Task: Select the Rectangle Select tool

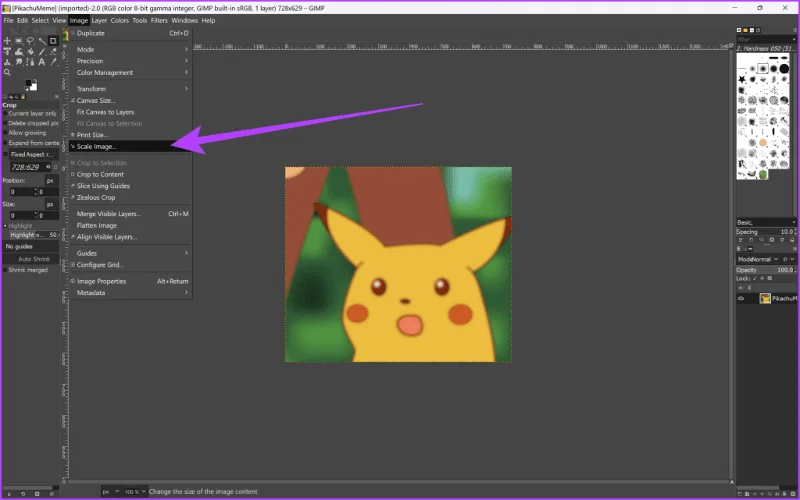Action: pyautogui.click(x=18, y=40)
